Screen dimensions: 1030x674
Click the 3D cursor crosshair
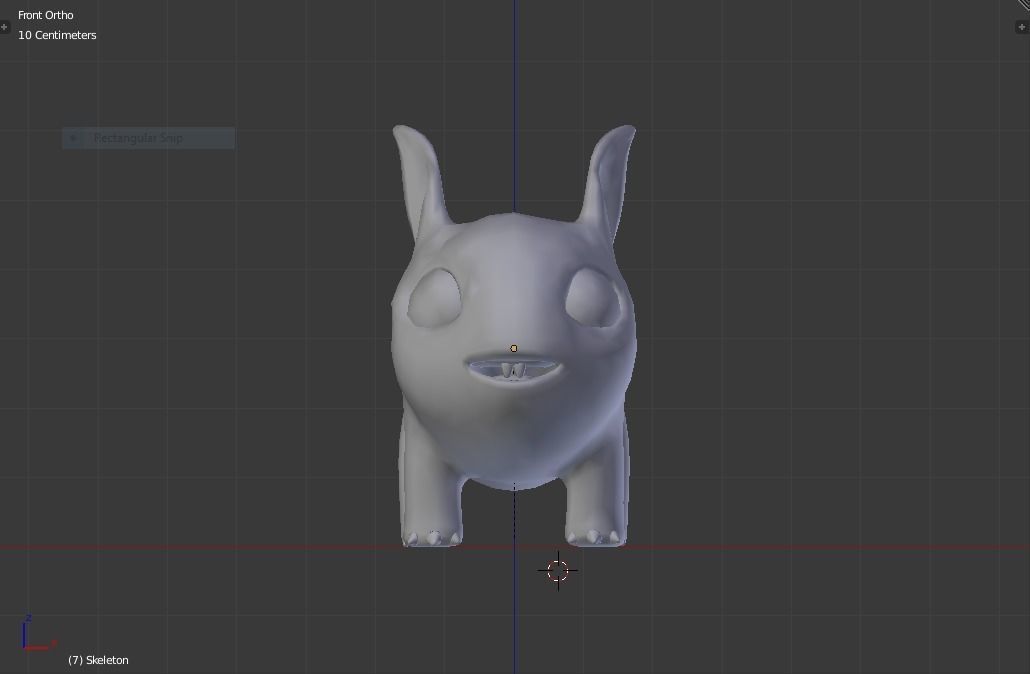pyautogui.click(x=558, y=571)
